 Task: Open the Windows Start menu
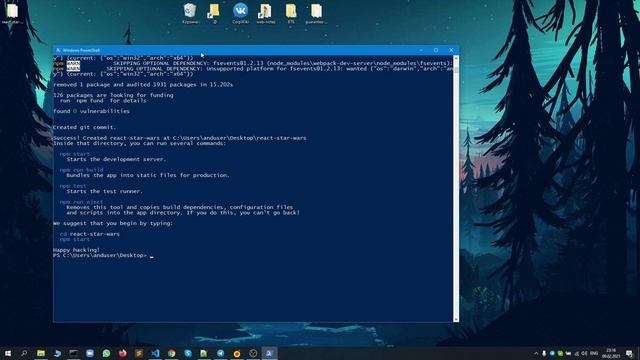[x=8, y=353]
